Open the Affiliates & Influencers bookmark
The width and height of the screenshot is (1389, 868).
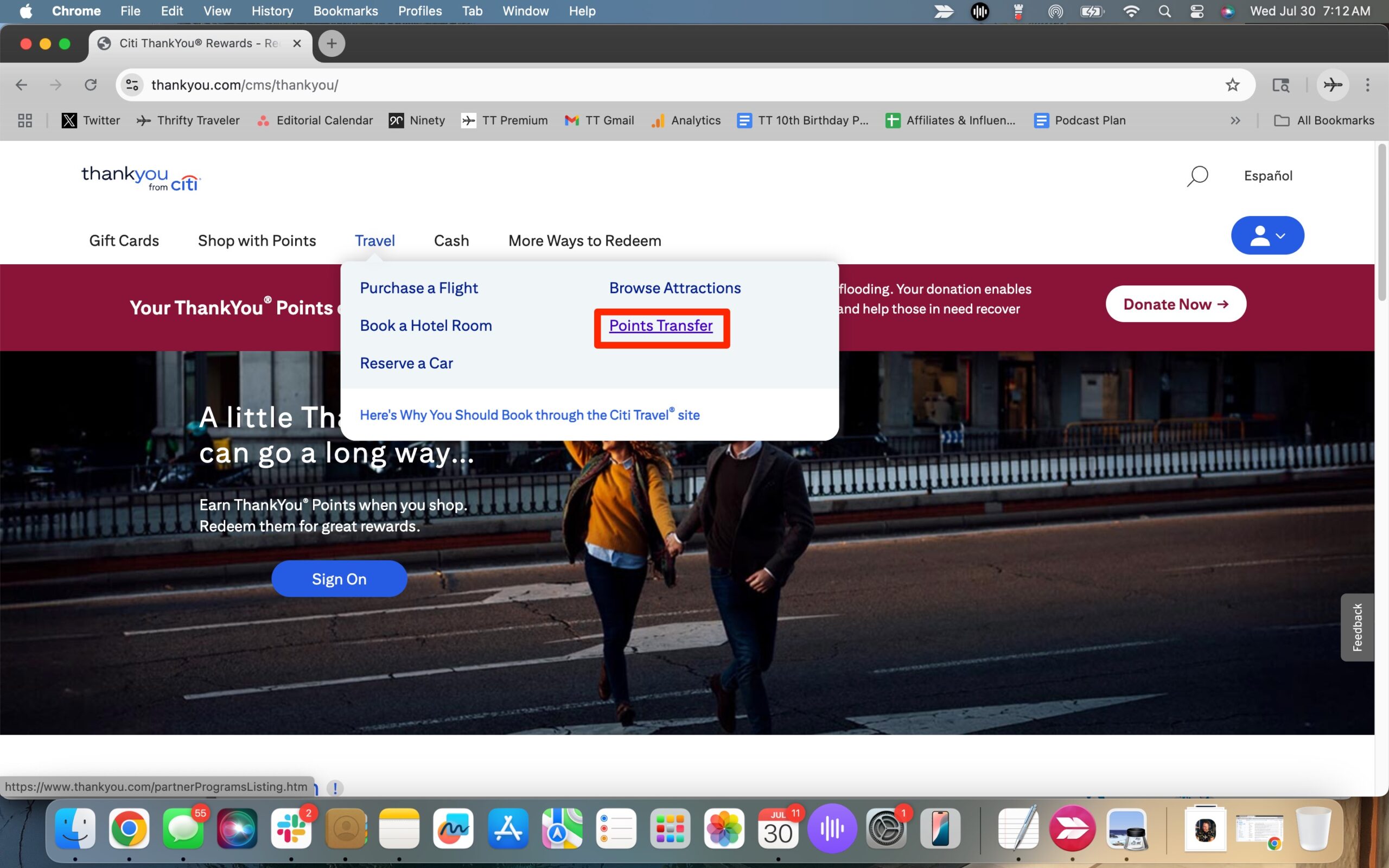[x=951, y=120]
